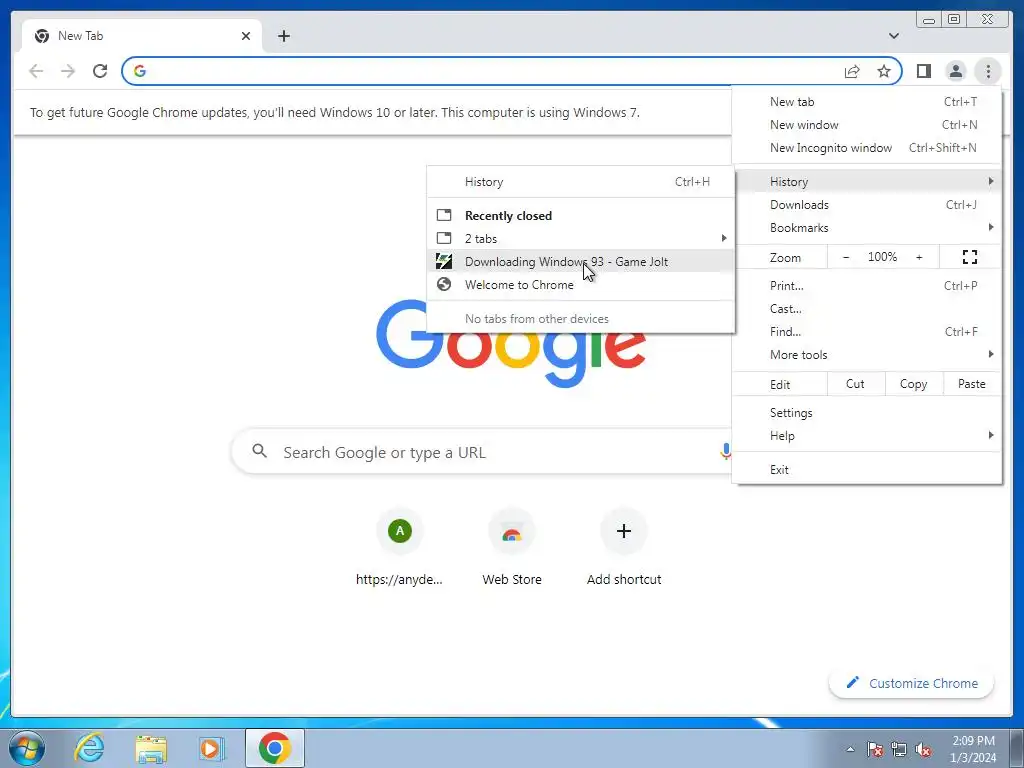Expand the Bookmarks submenu
Screen dimensions: 1024x768
(867, 227)
